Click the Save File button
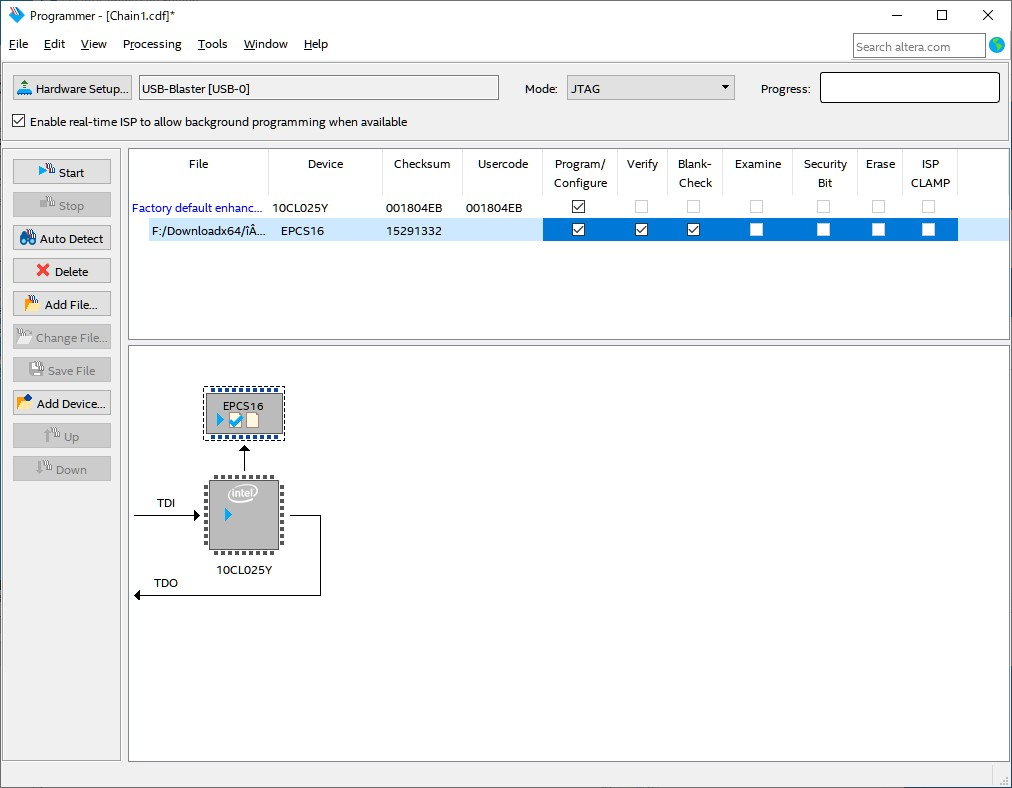The height and width of the screenshot is (788, 1012). 62,370
